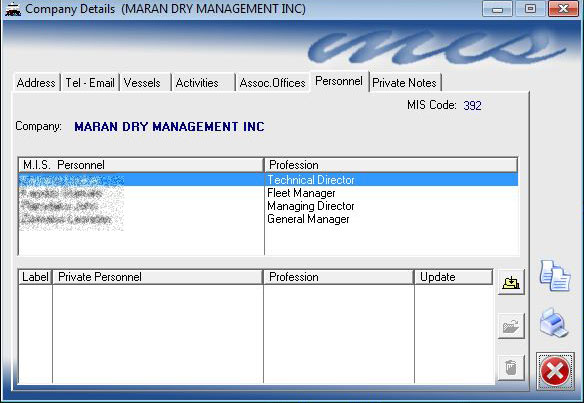Open the Private Notes tab
Viewport: 584px width, 403px height.
point(404,82)
